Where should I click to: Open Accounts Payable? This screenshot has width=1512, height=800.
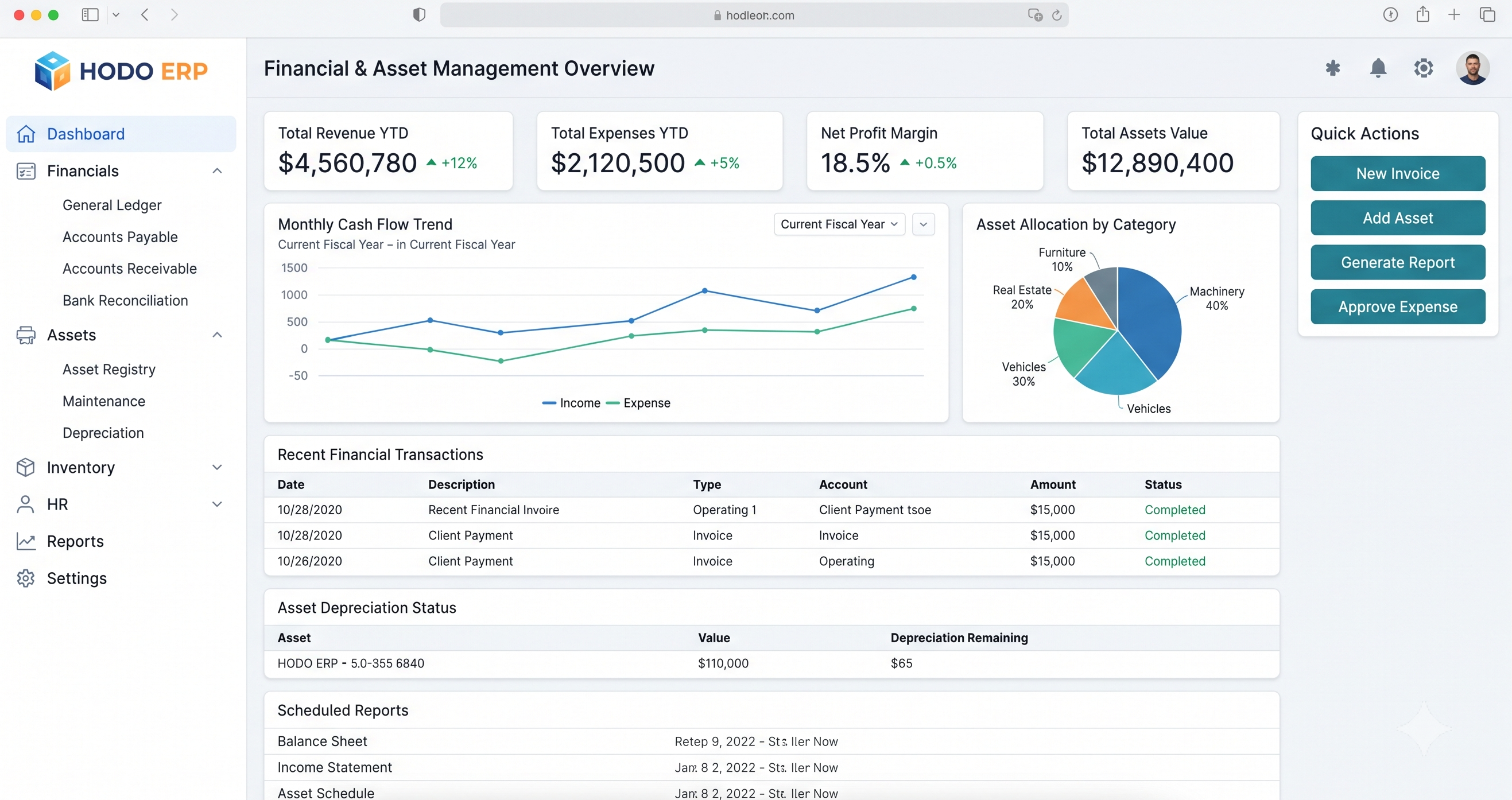pyautogui.click(x=121, y=237)
